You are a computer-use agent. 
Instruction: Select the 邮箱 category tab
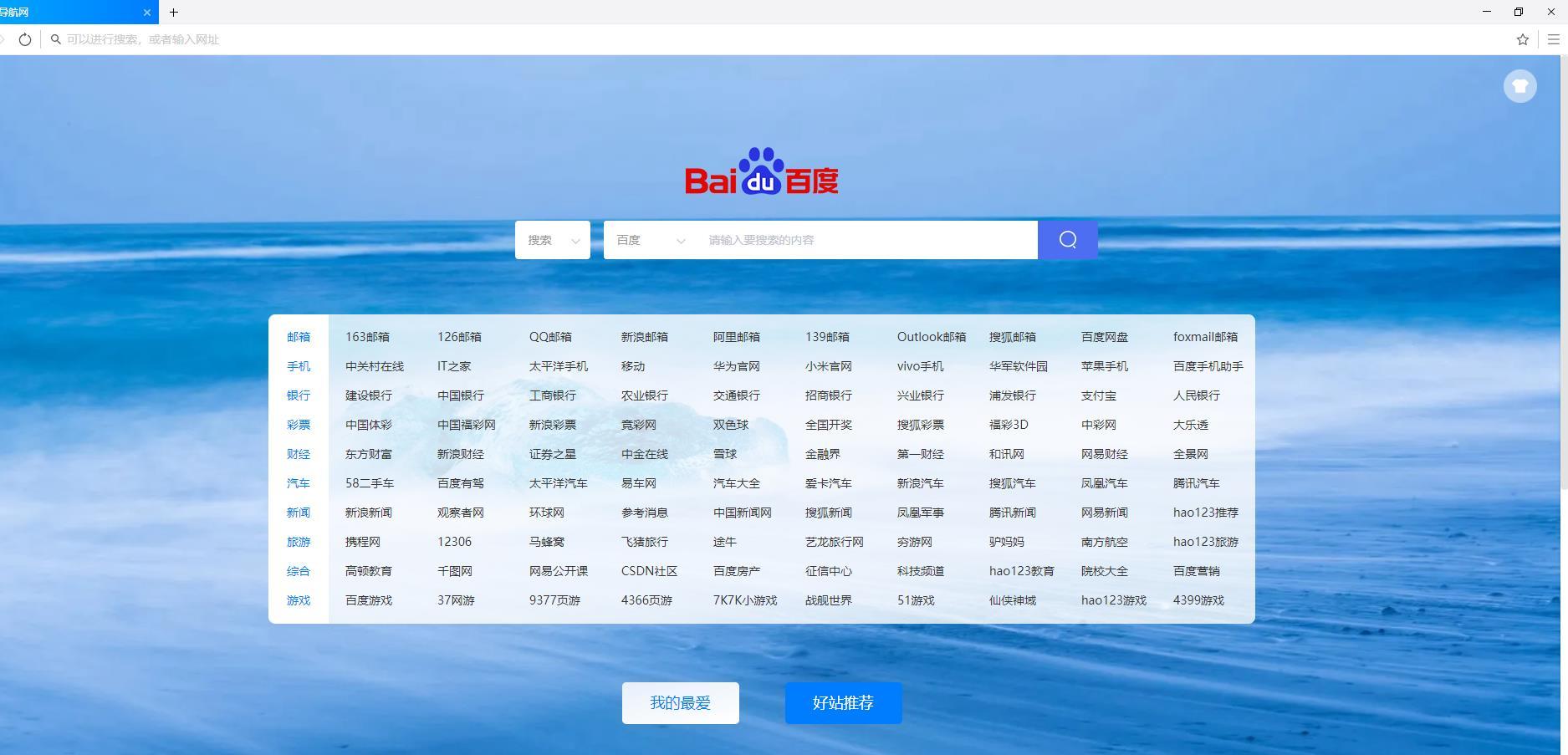(299, 337)
